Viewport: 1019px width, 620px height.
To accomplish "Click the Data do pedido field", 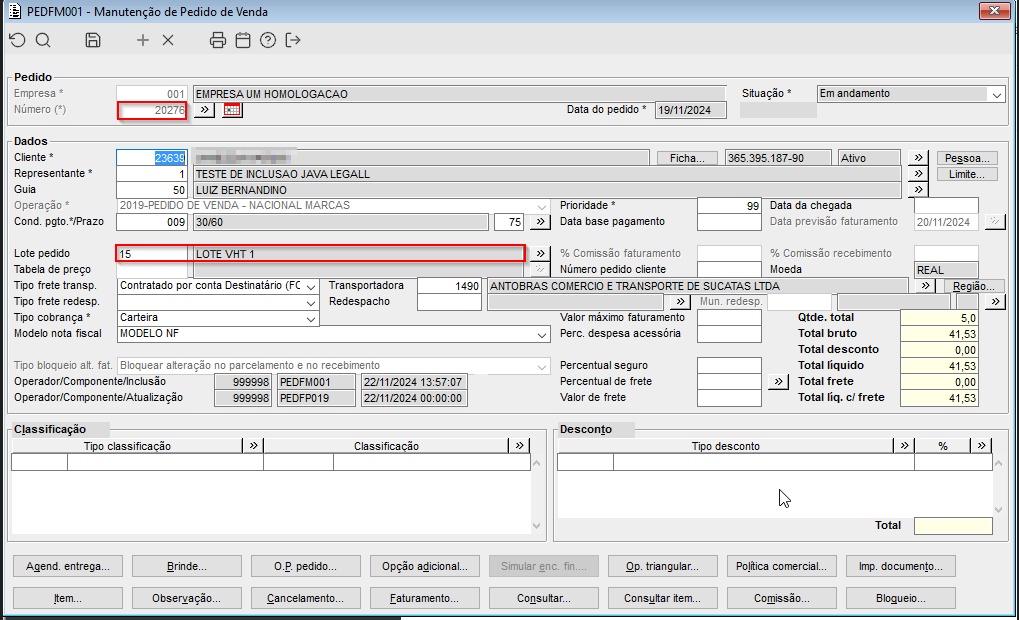I will [x=691, y=110].
